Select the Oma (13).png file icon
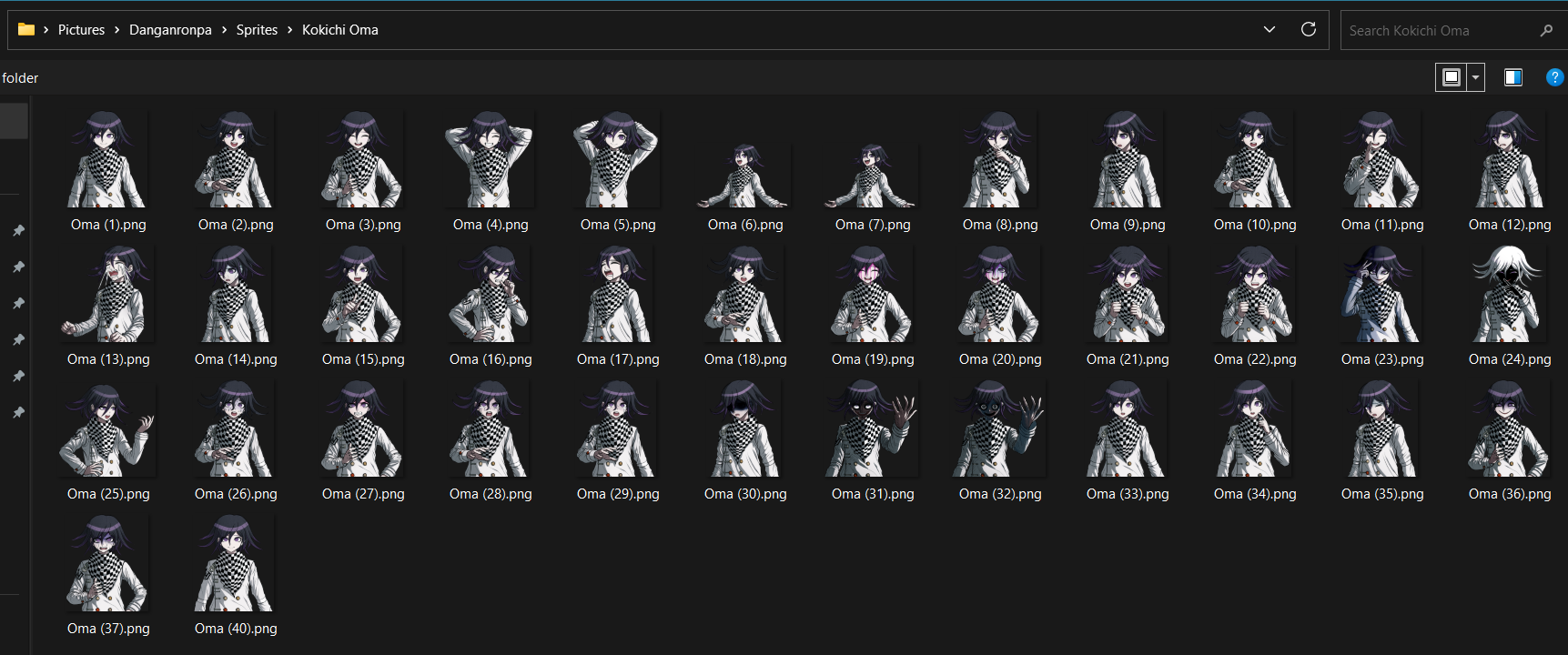Viewport: 1568px width, 655px height. click(107, 294)
